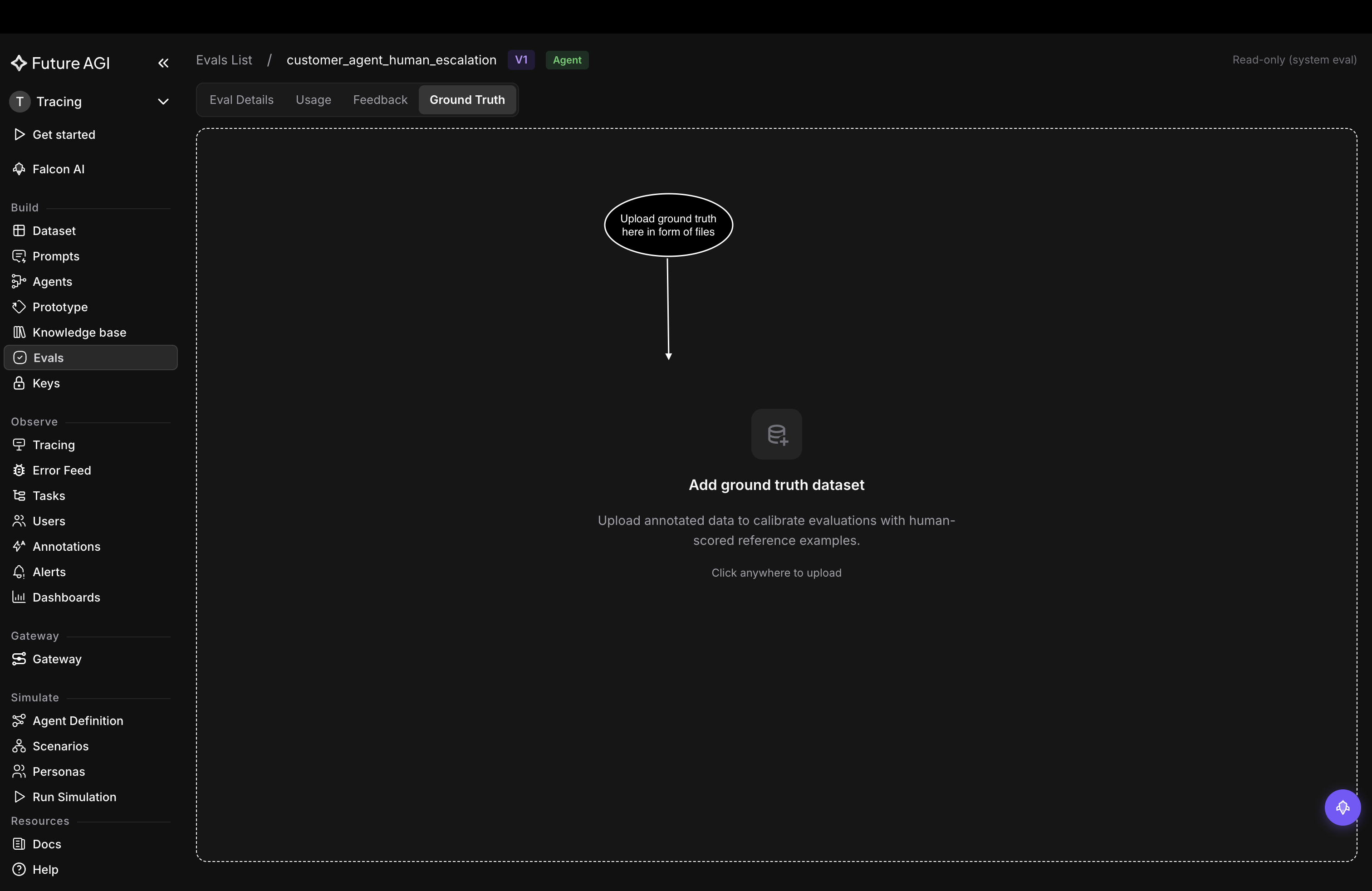Screen dimensions: 1372x891
Task: Click the T workspace avatar
Action: 20,102
